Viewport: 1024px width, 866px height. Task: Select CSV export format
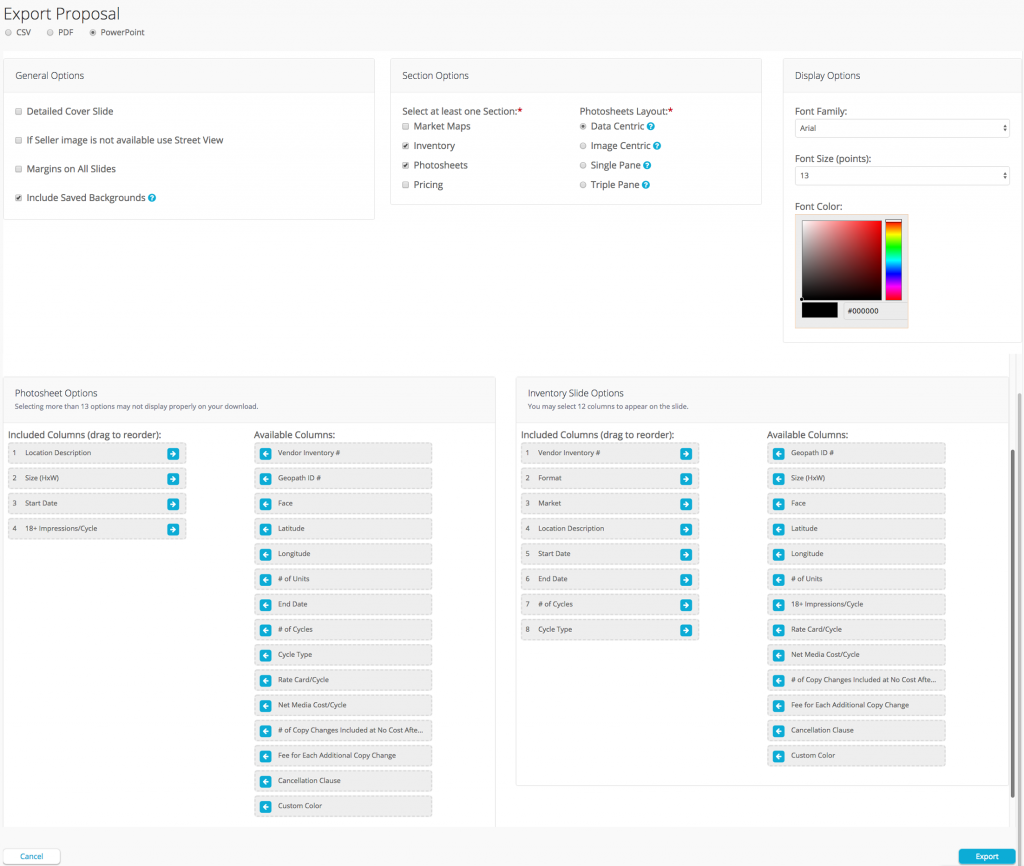8,33
